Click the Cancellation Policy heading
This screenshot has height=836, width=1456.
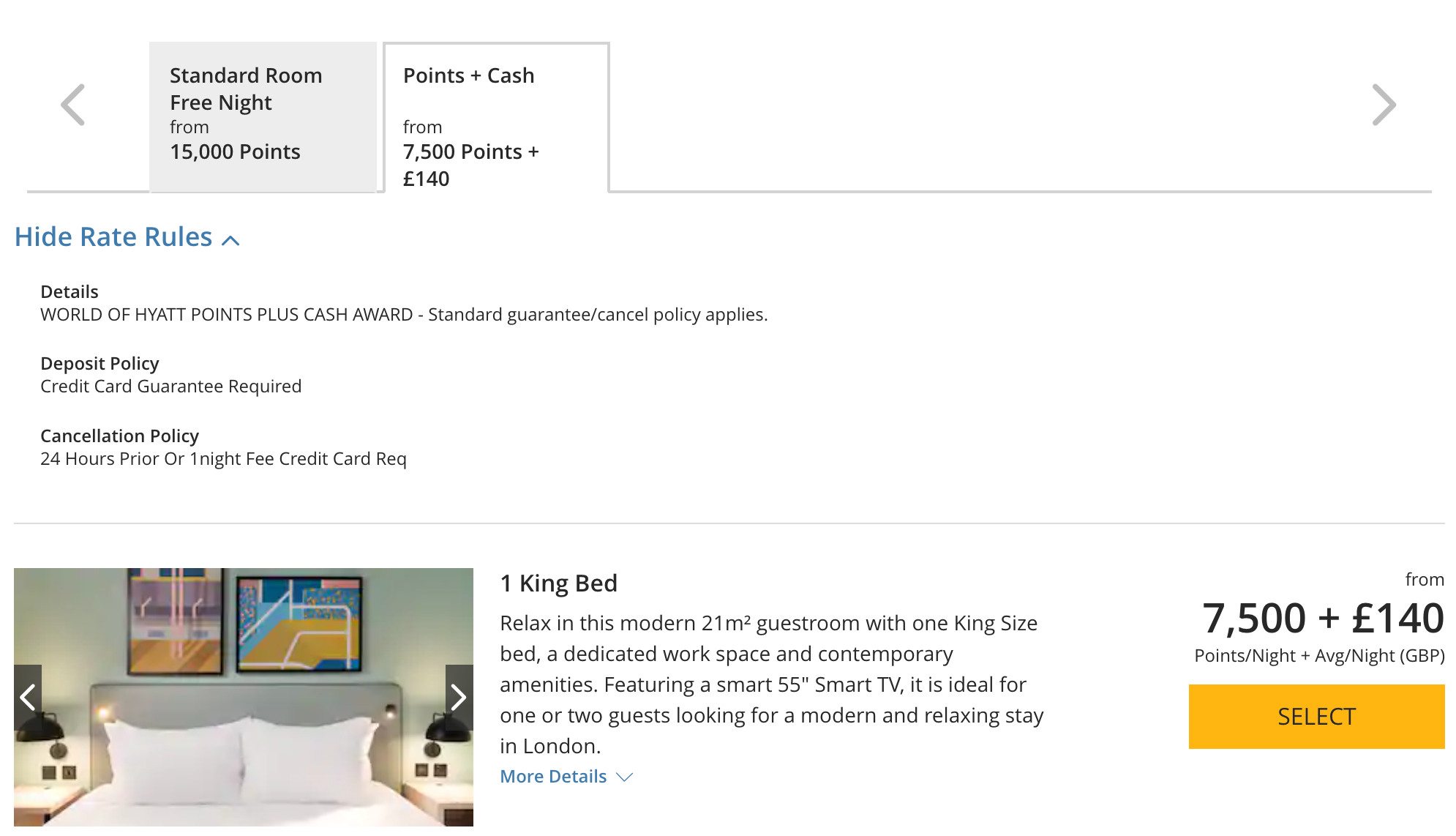coord(119,436)
